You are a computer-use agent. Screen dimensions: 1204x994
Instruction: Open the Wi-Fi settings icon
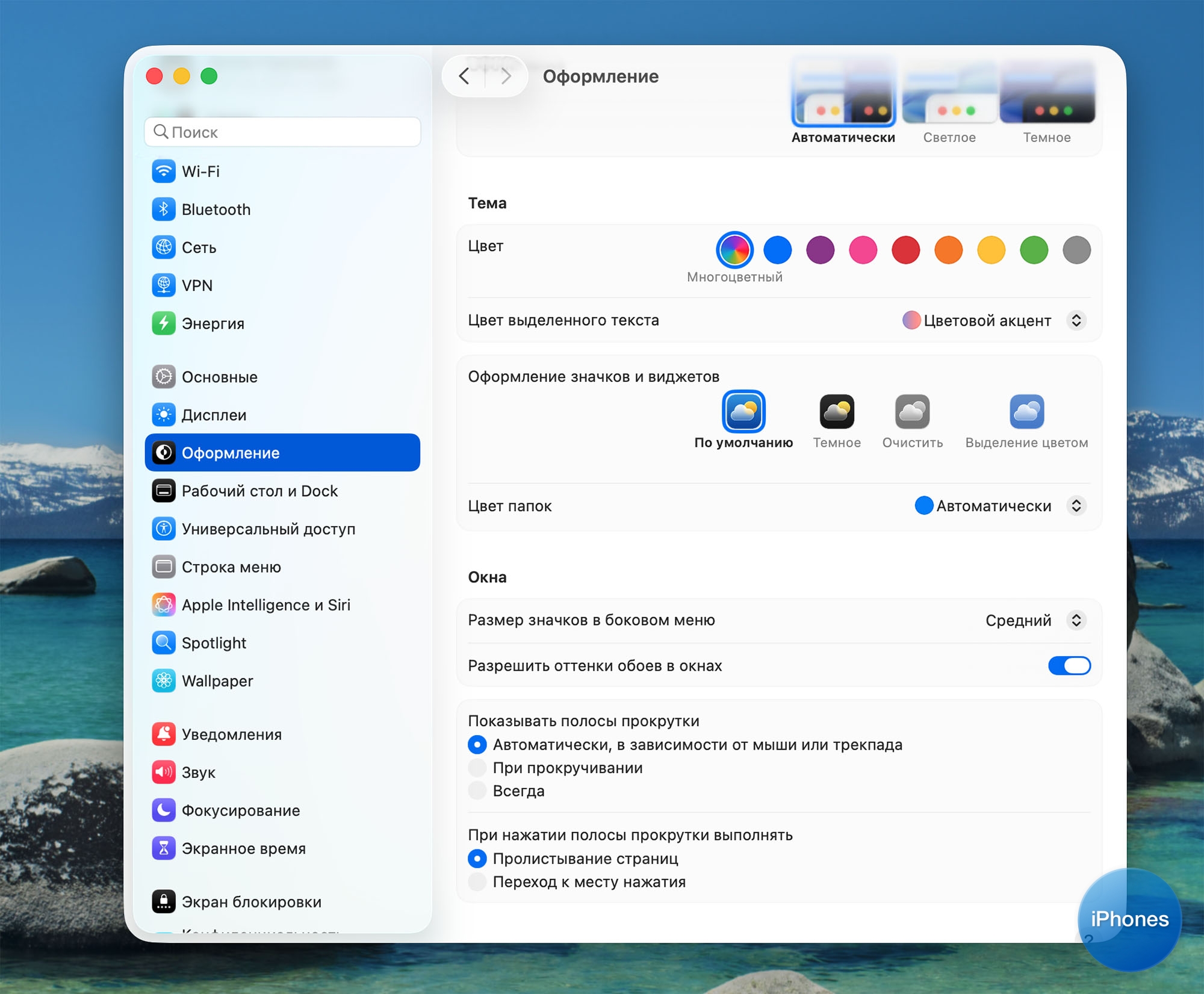tap(164, 172)
